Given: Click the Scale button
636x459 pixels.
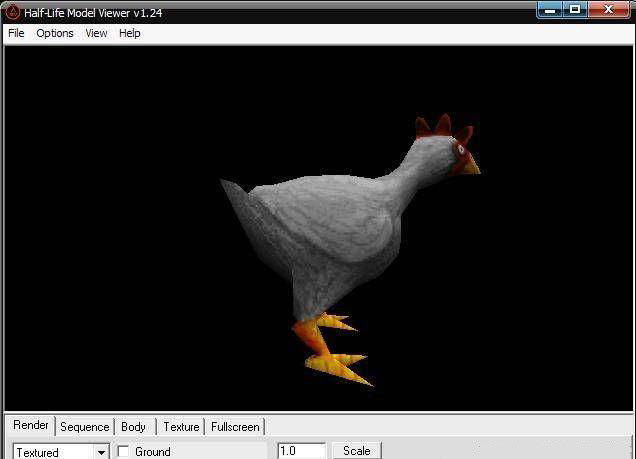Looking at the screenshot, I should click(357, 451).
